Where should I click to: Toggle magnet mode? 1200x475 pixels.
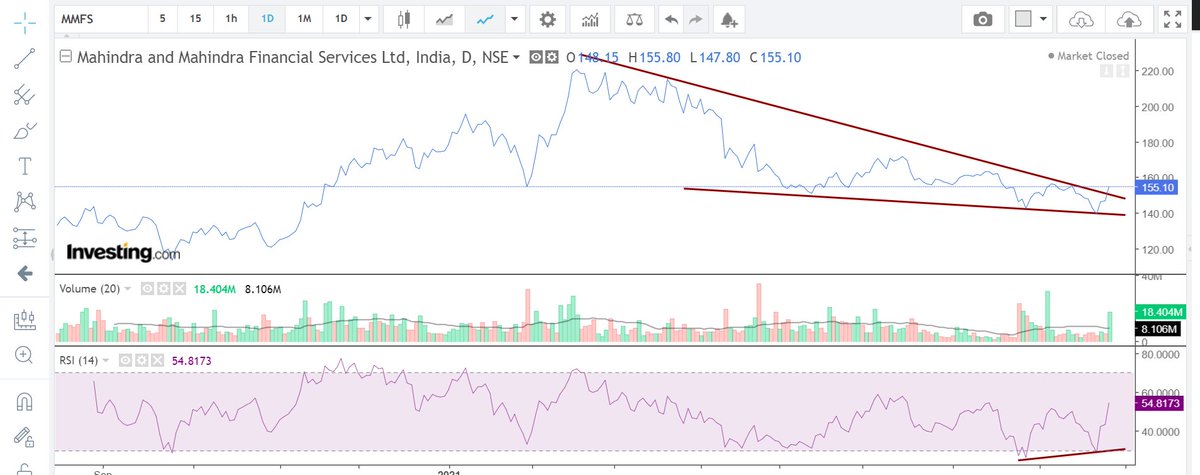click(x=25, y=401)
